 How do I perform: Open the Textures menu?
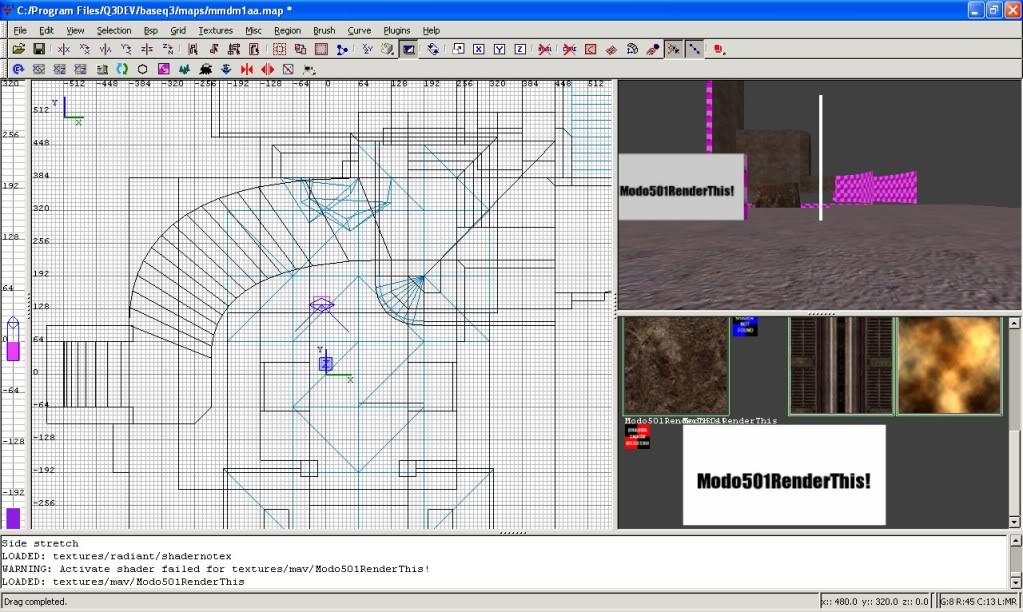coord(215,31)
